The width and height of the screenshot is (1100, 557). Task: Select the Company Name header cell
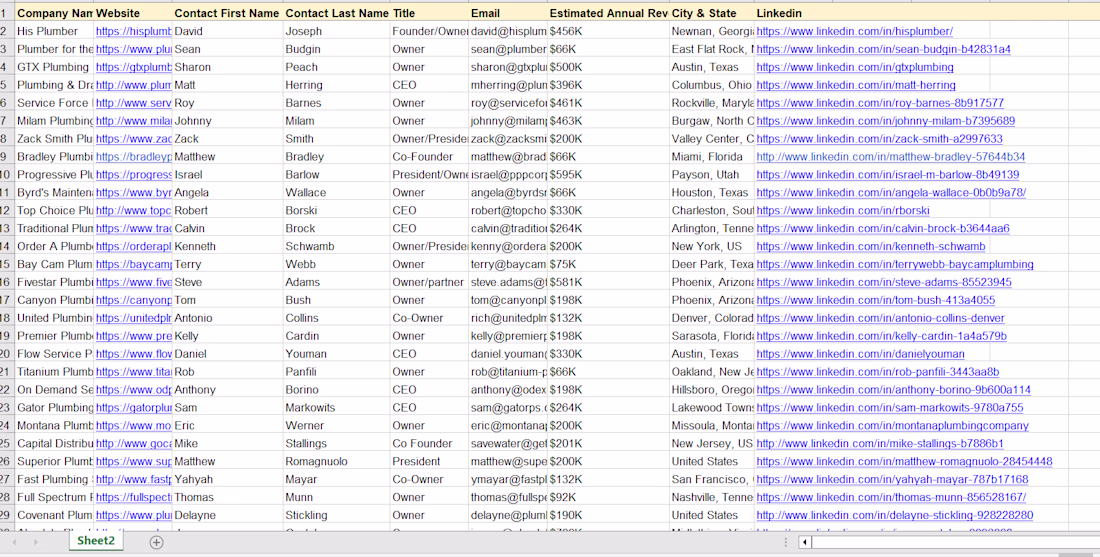[x=55, y=13]
